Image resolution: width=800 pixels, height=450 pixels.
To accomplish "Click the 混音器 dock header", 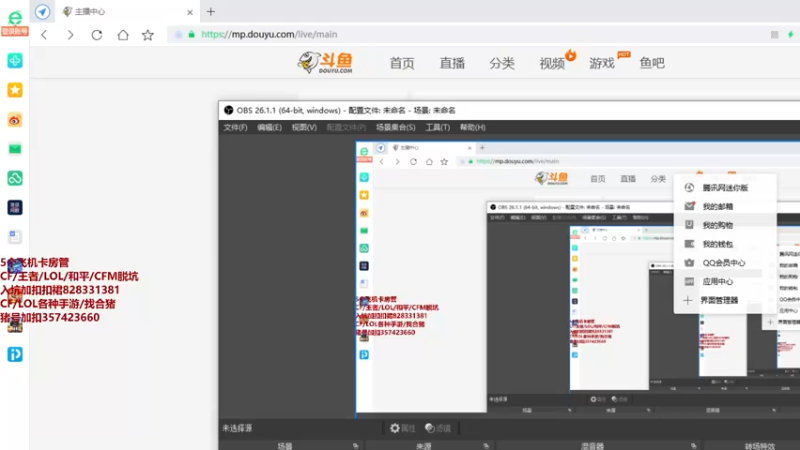I will [x=592, y=446].
